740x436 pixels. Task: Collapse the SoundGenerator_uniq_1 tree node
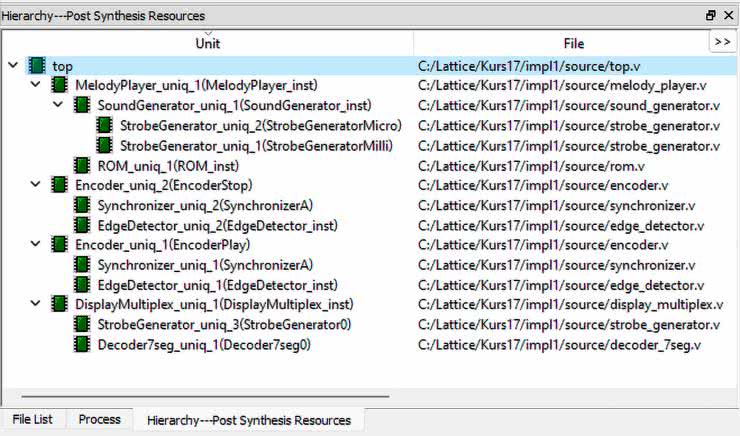tap(57, 106)
